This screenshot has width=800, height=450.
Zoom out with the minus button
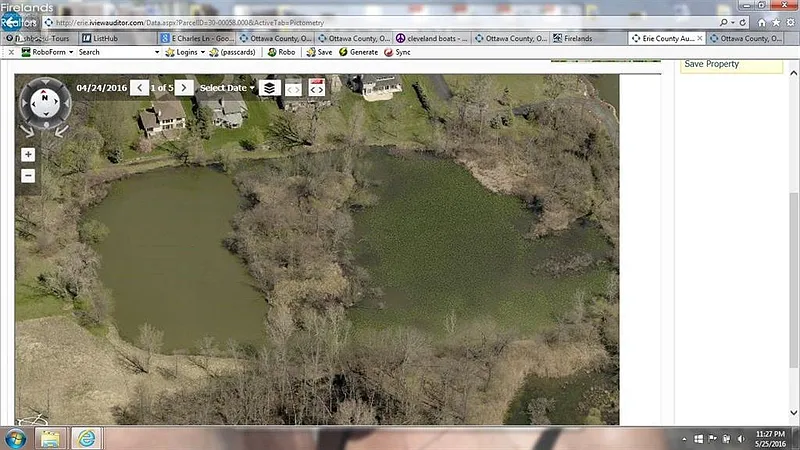pos(28,175)
